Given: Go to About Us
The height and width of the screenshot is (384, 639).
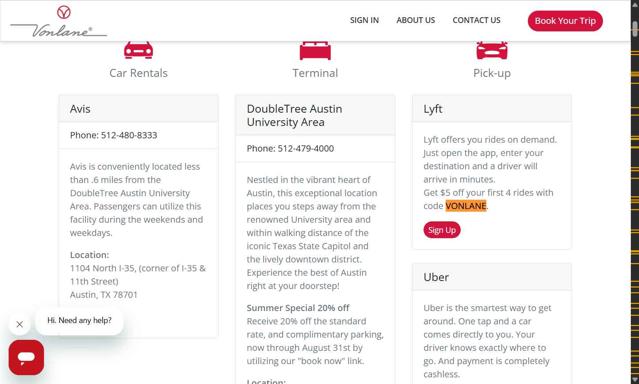Looking at the screenshot, I should (416, 20).
